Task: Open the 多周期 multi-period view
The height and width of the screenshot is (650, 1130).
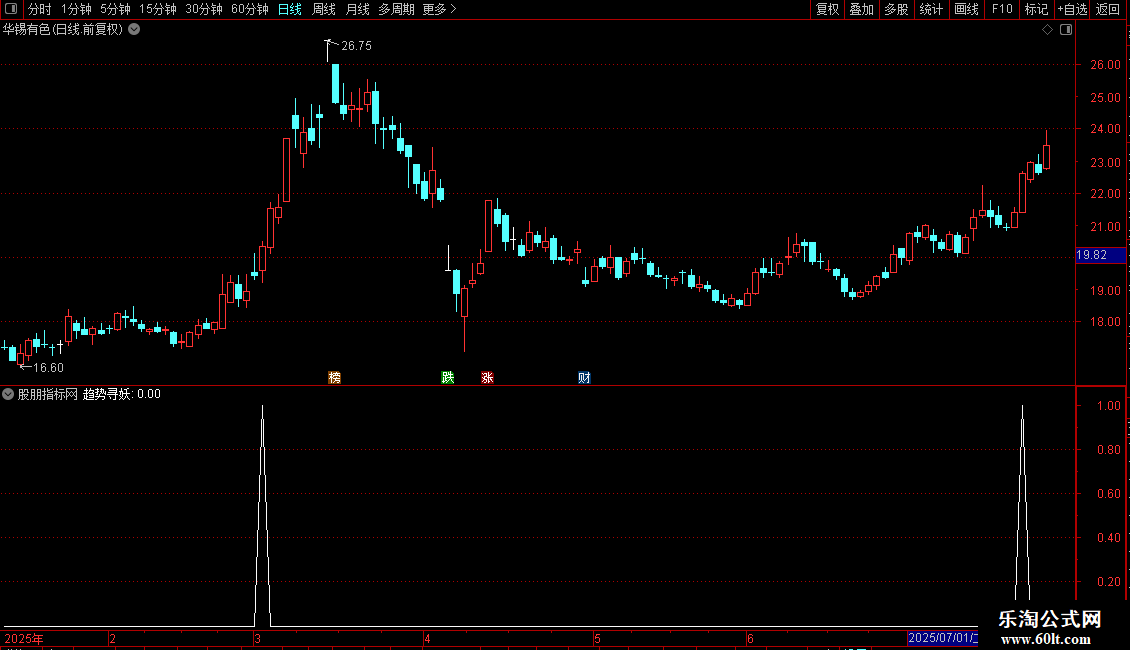Action: pos(396,9)
